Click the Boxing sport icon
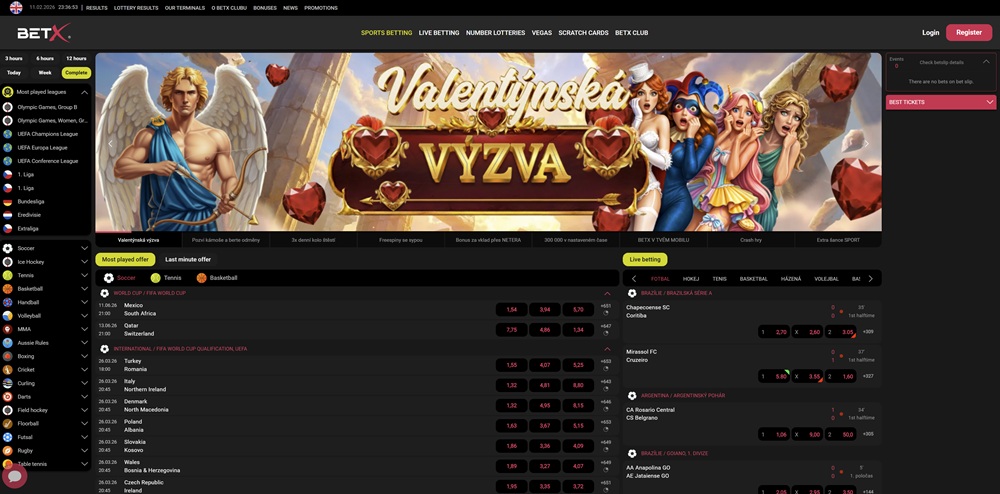Viewport: 1000px width, 494px height. [8, 356]
